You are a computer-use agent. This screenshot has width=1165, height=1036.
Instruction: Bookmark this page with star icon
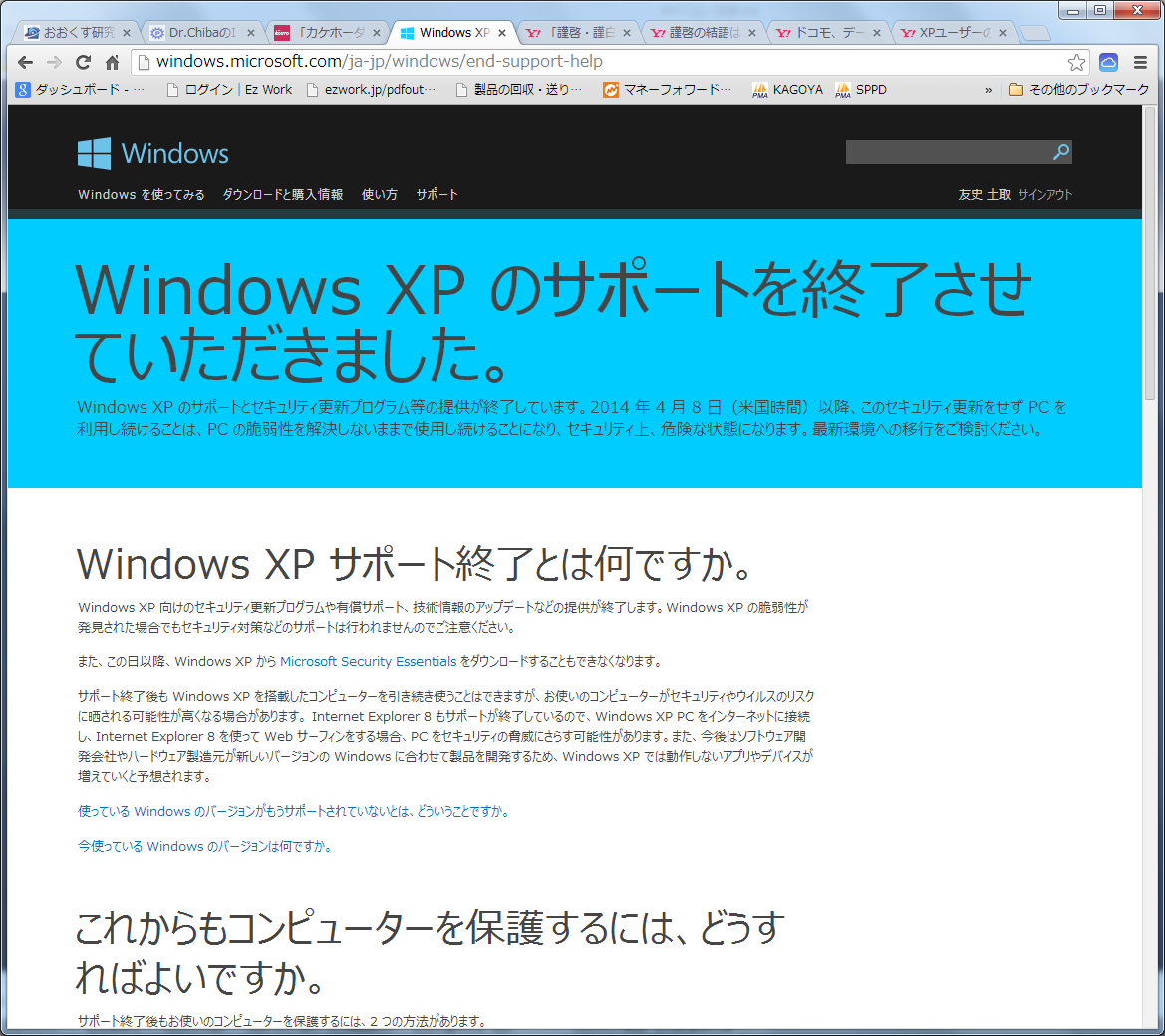pos(1076,62)
